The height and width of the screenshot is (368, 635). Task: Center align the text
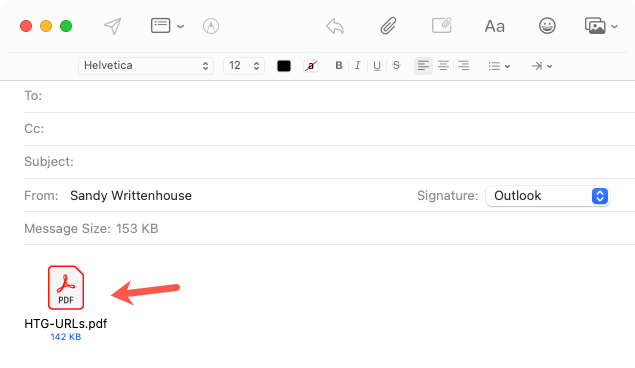(443, 66)
